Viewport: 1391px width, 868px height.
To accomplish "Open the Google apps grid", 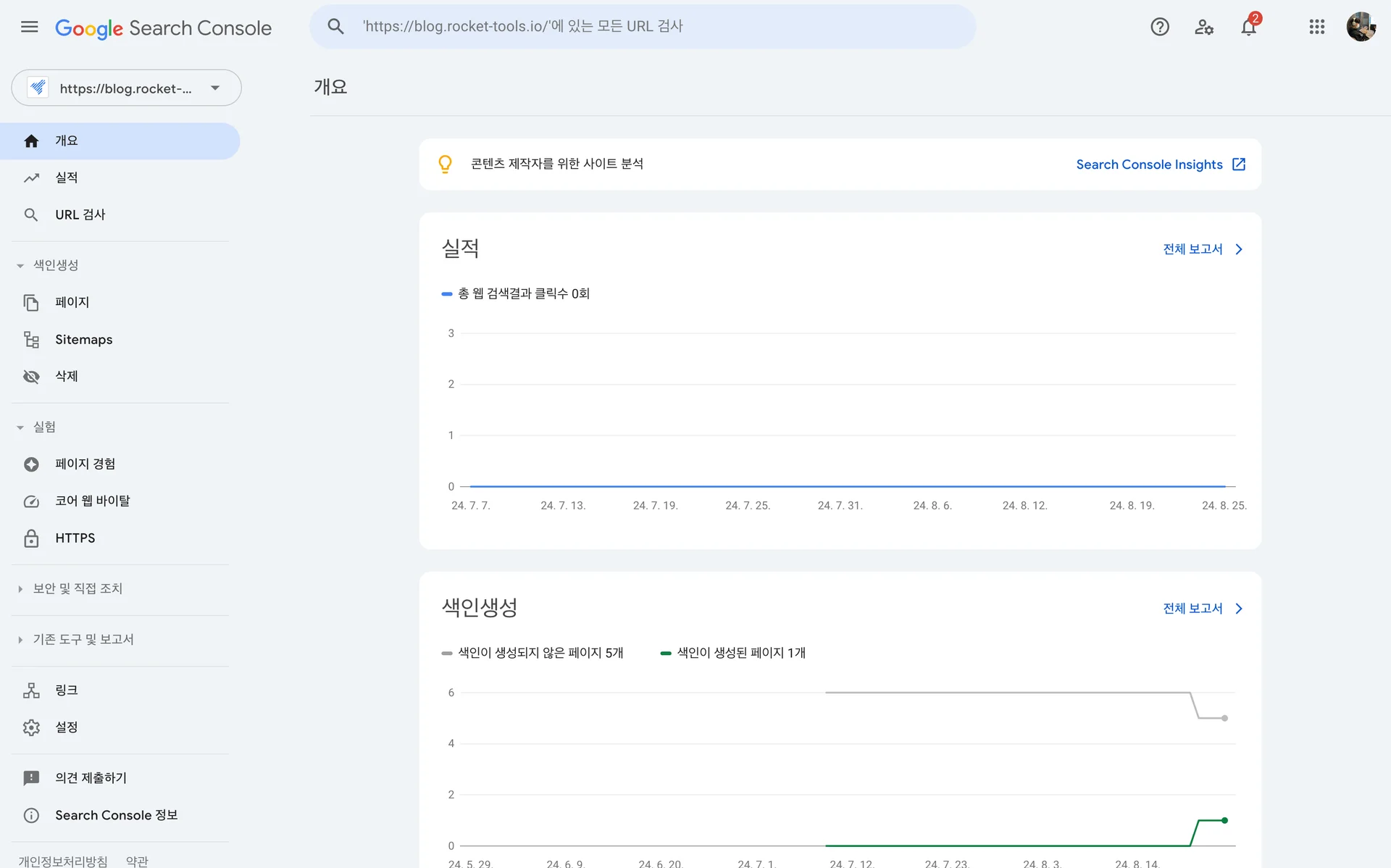I will (1317, 27).
